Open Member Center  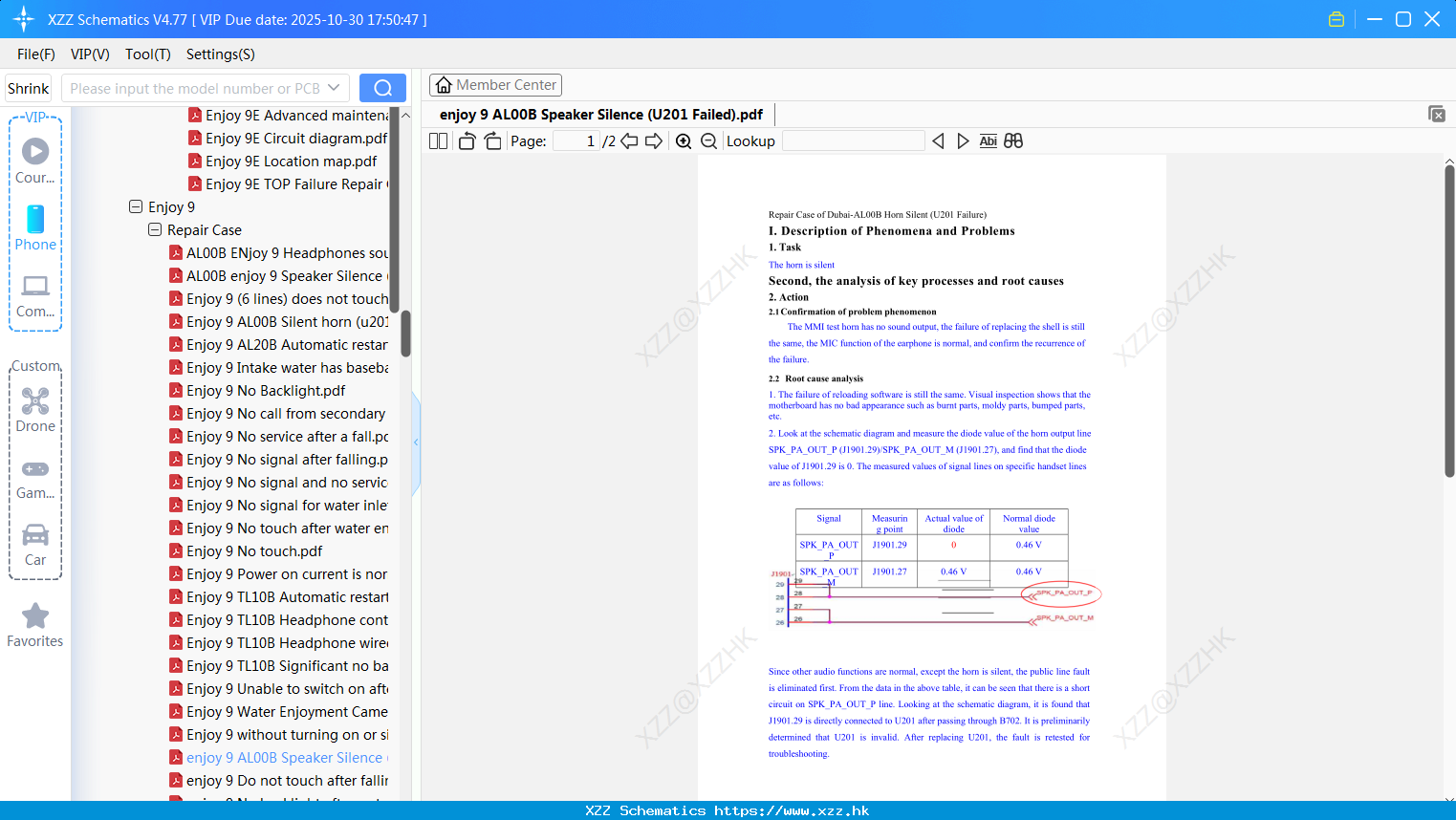[495, 85]
